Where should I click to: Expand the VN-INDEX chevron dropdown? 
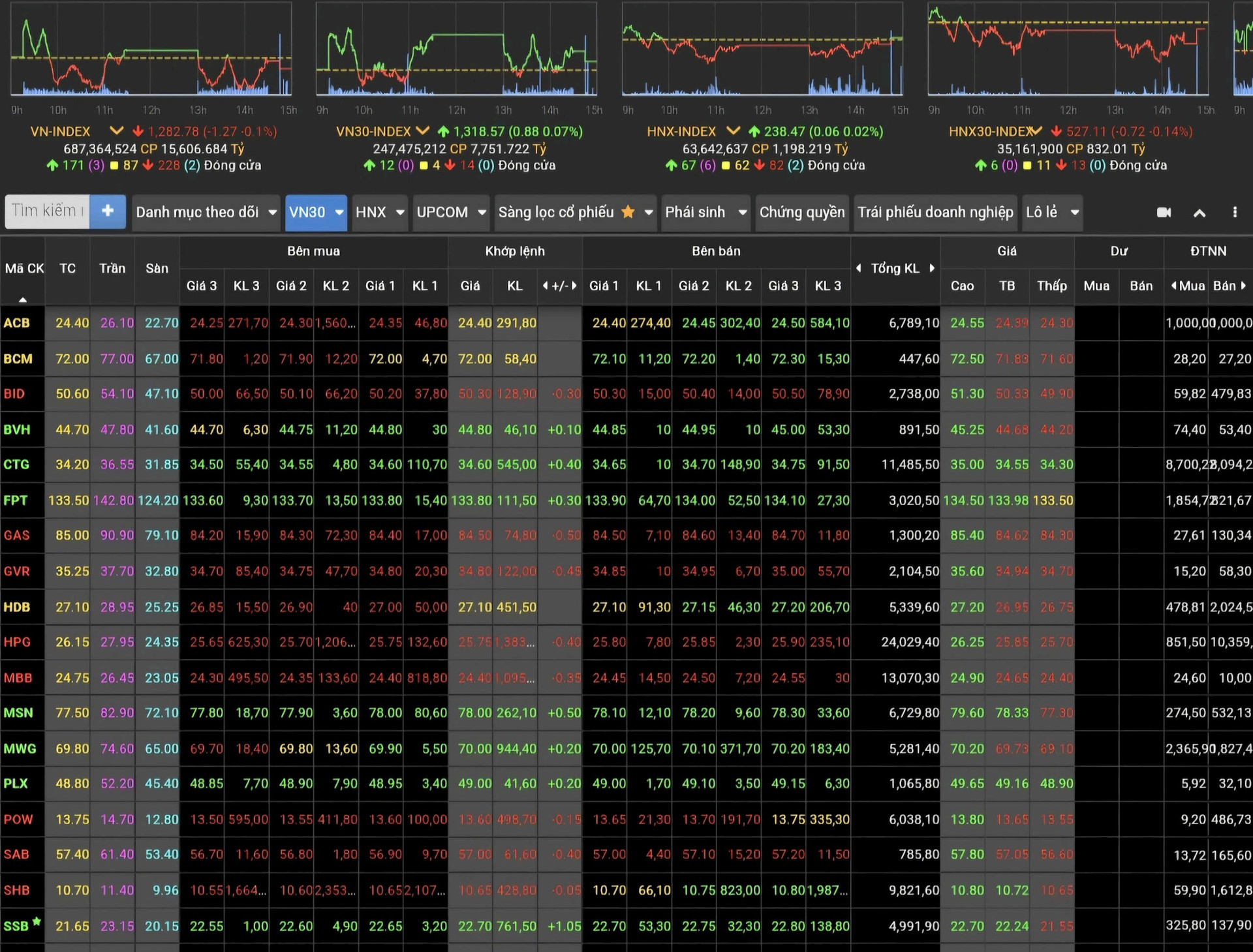(116, 131)
